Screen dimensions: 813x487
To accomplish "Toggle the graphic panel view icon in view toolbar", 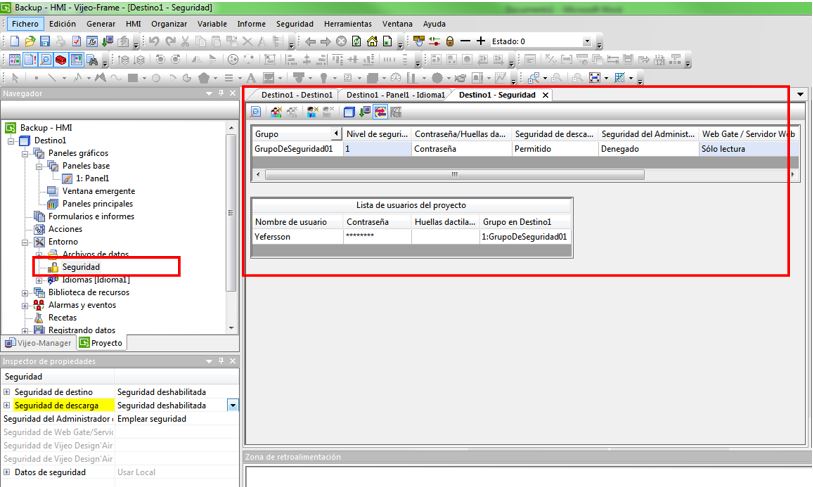I will (77, 60).
